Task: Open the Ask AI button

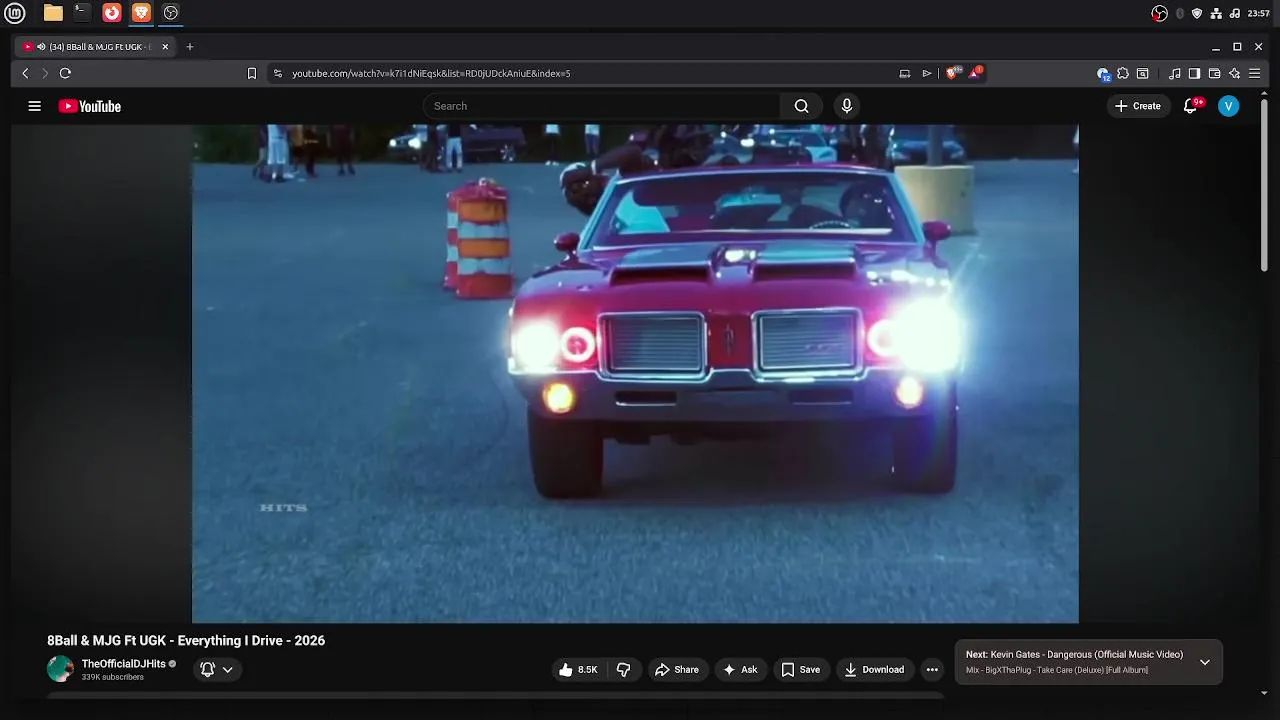Action: click(740, 670)
